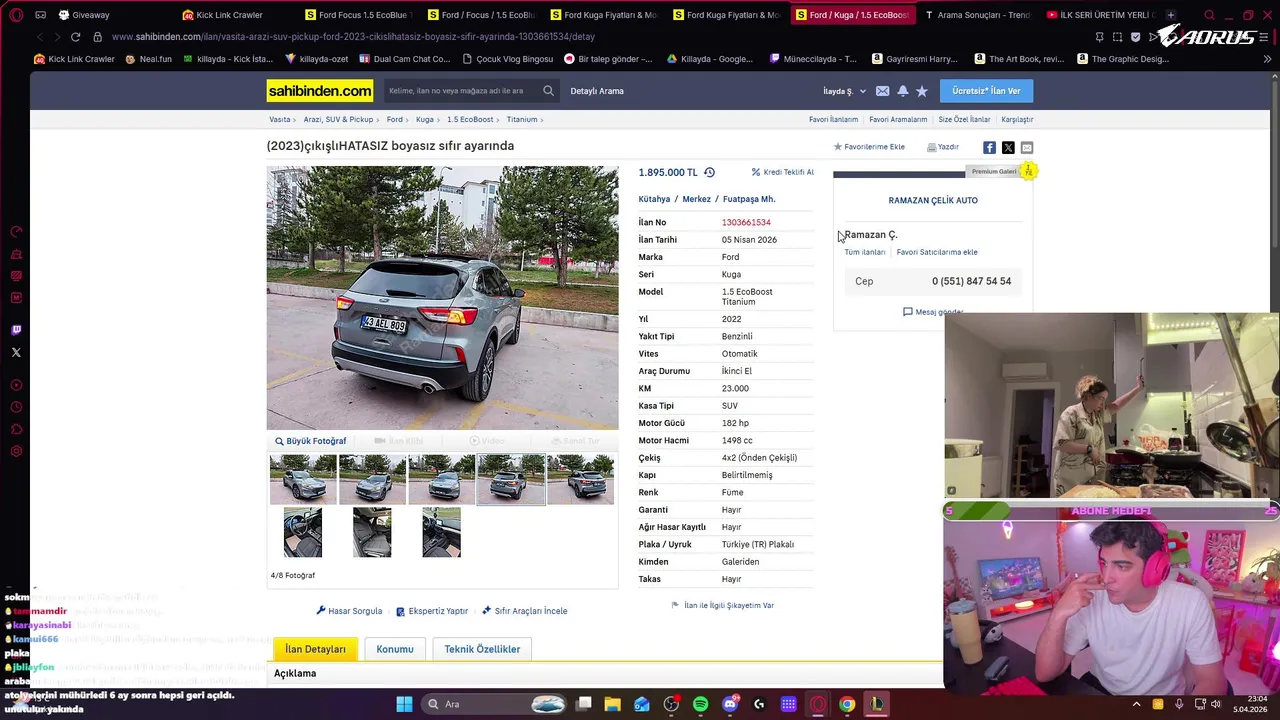The height and width of the screenshot is (720, 1280).
Task: Click Yazdır print link
Action: pos(943,147)
